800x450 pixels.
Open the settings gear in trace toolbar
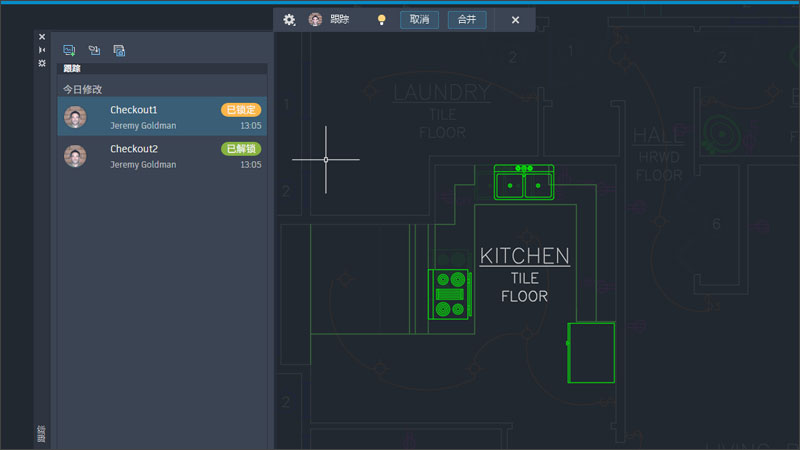click(x=289, y=20)
